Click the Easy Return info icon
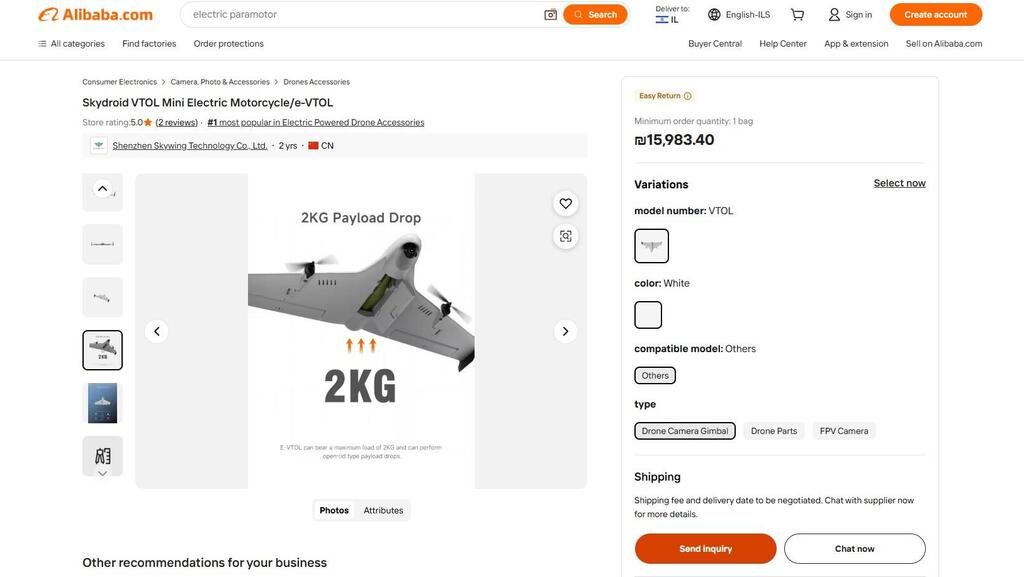This screenshot has width=1024, height=577. click(688, 96)
